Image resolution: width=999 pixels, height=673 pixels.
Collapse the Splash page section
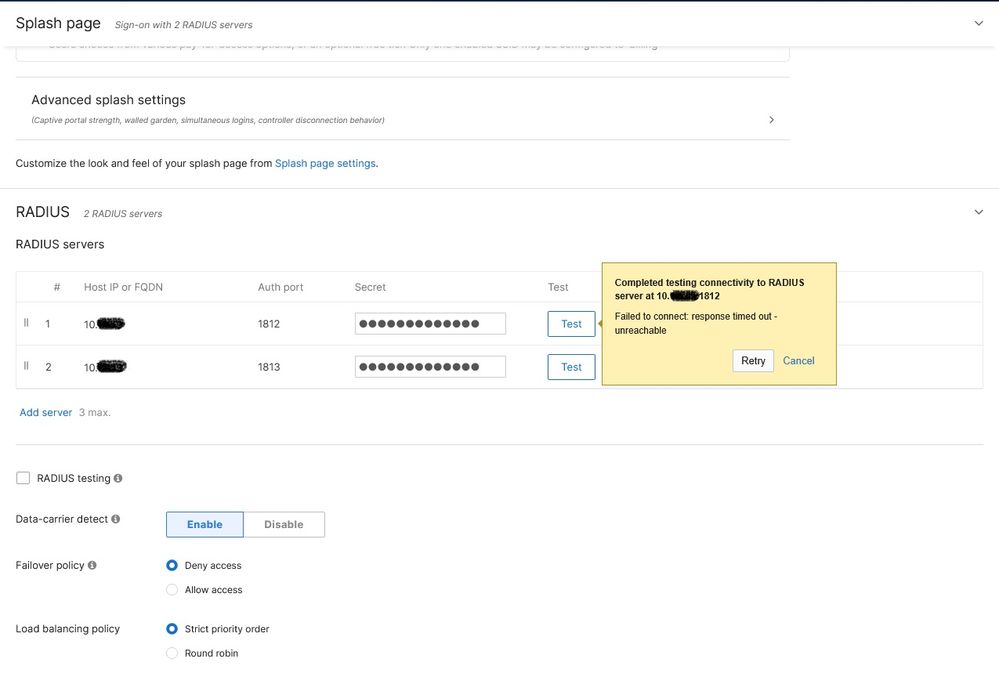pyautogui.click(x=978, y=22)
